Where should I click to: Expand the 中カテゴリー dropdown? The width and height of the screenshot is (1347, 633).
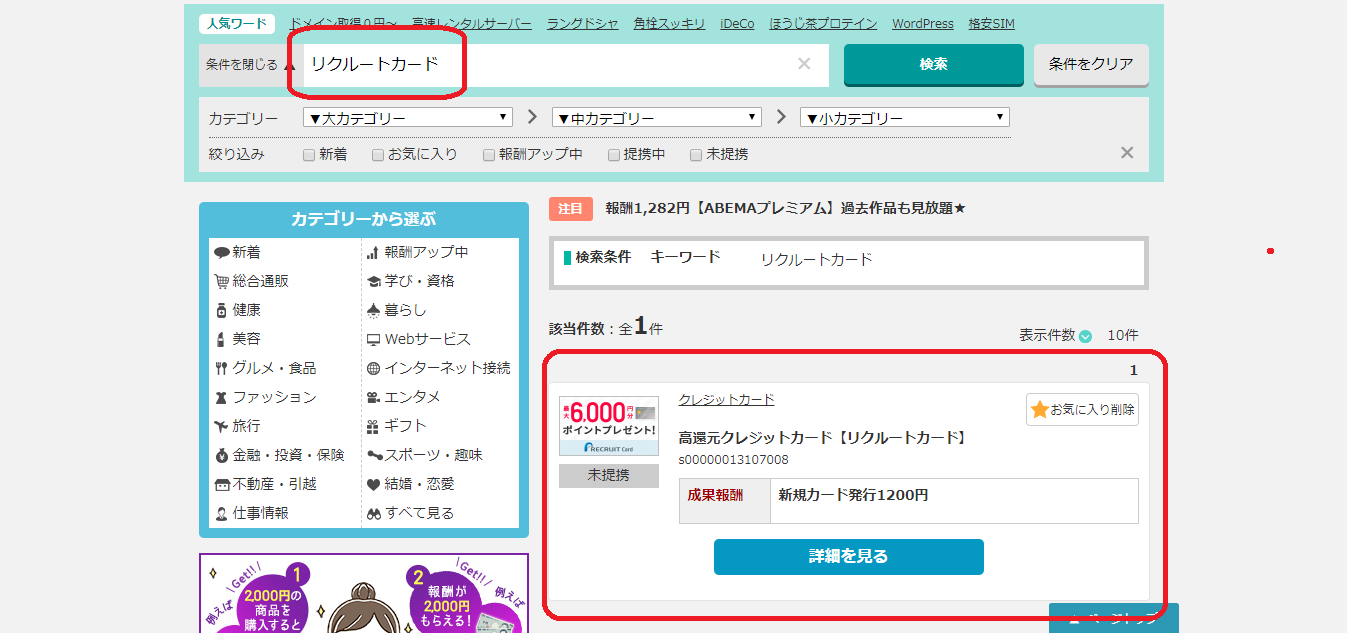(657, 118)
